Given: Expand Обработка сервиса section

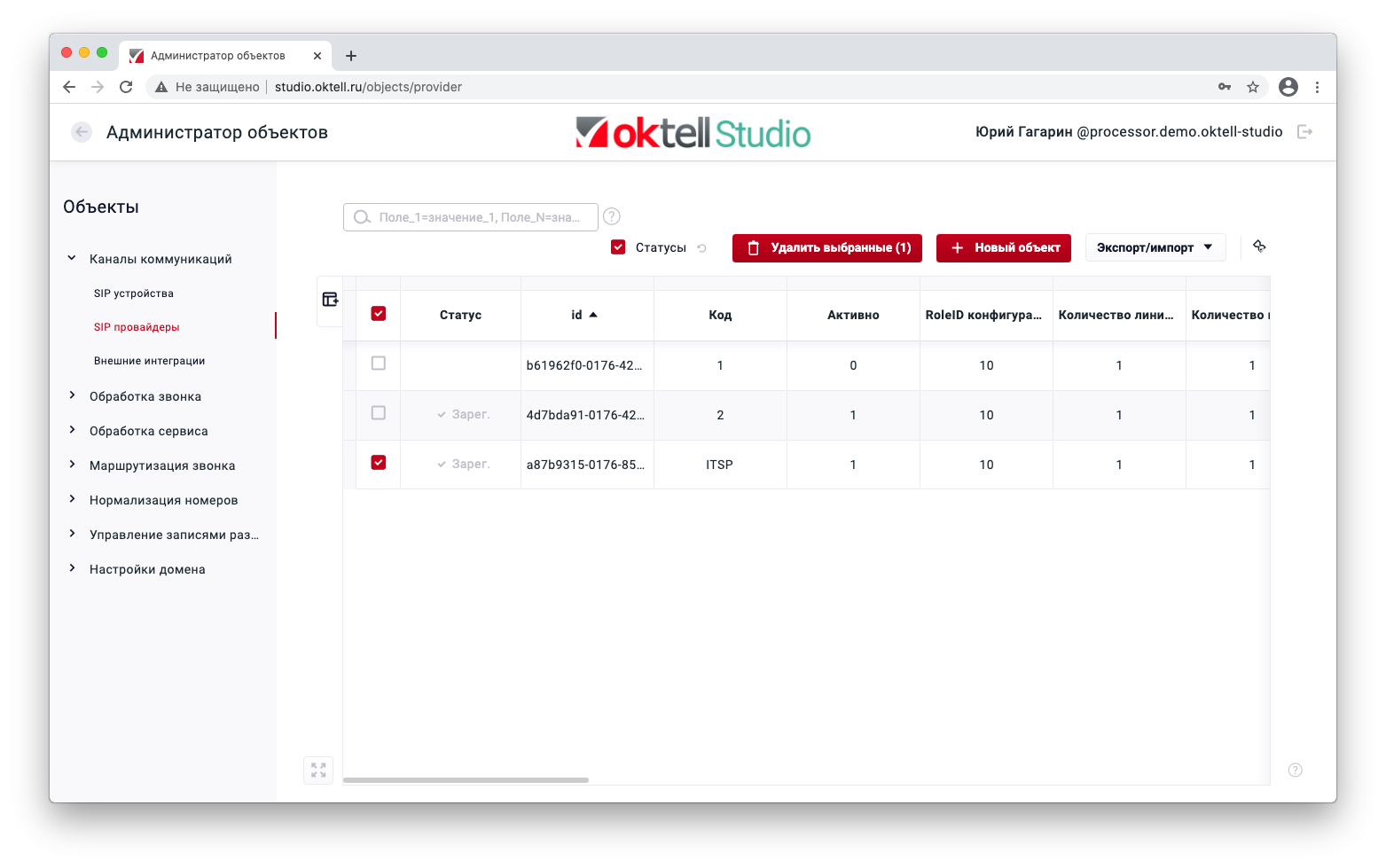Looking at the screenshot, I should pos(72,430).
